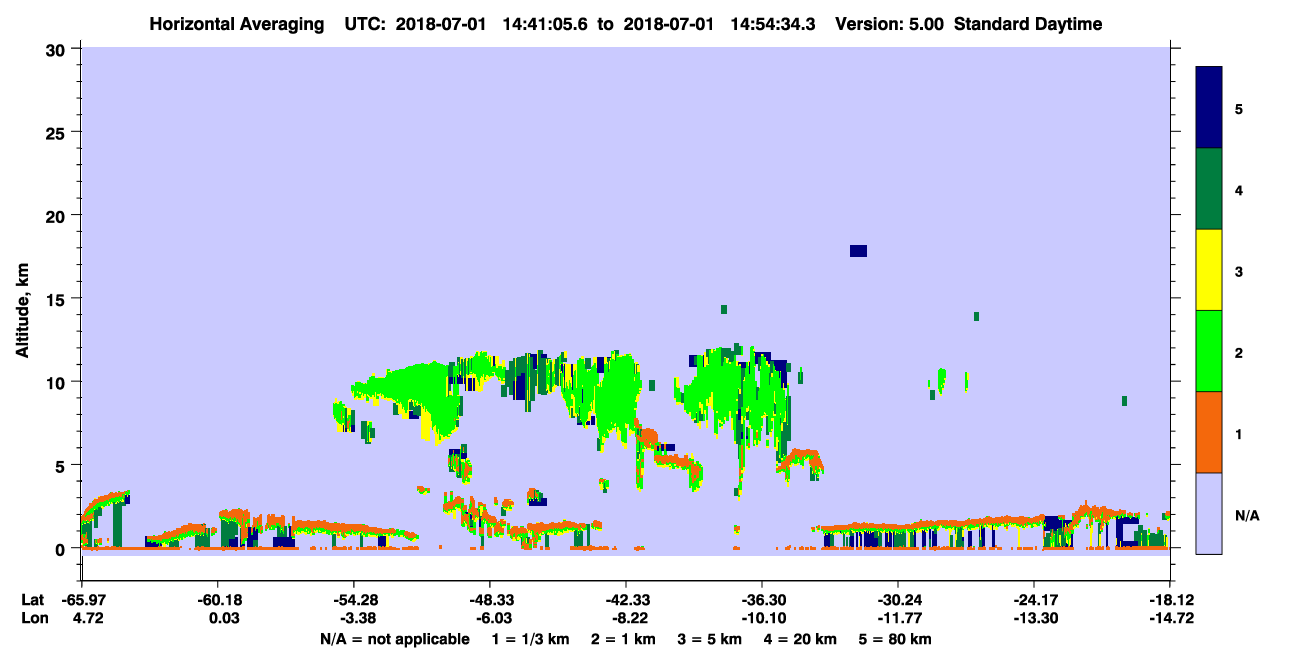Viewport: 1300px width, 667px height.
Task: Click the isolated dark blue block near 18 km
Action: (x=858, y=250)
